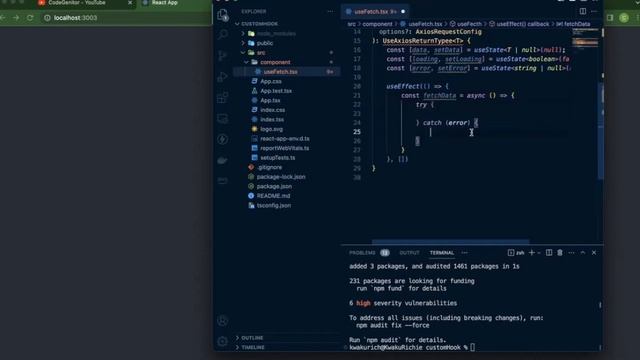The height and width of the screenshot is (360, 640).
Task: Open react-app-env.d.ts file
Action: tap(284, 139)
